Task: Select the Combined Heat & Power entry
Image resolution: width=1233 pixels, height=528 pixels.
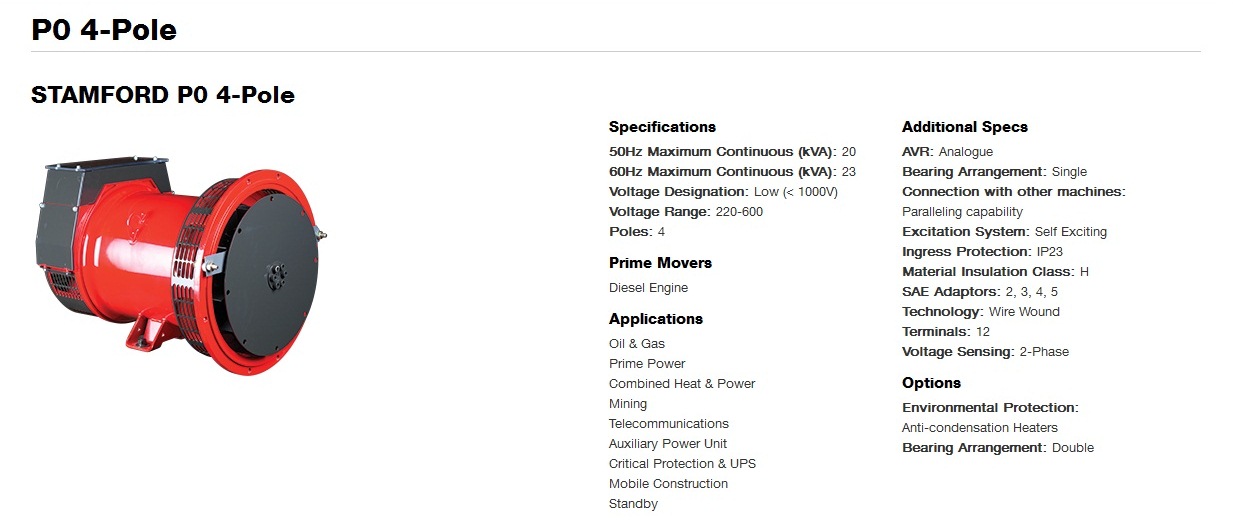Action: coord(682,384)
